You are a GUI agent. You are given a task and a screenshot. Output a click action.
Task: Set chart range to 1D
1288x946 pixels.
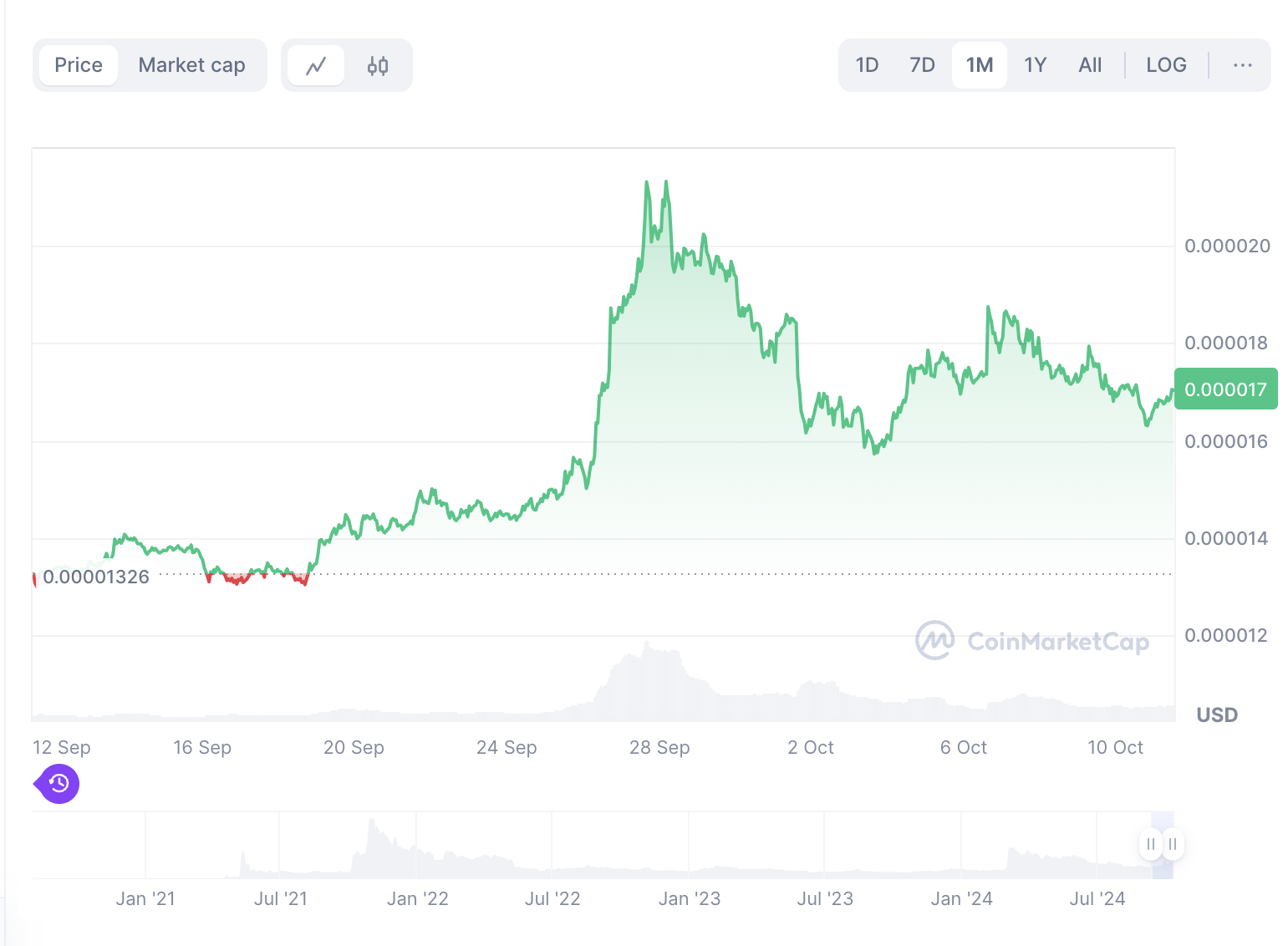(868, 65)
